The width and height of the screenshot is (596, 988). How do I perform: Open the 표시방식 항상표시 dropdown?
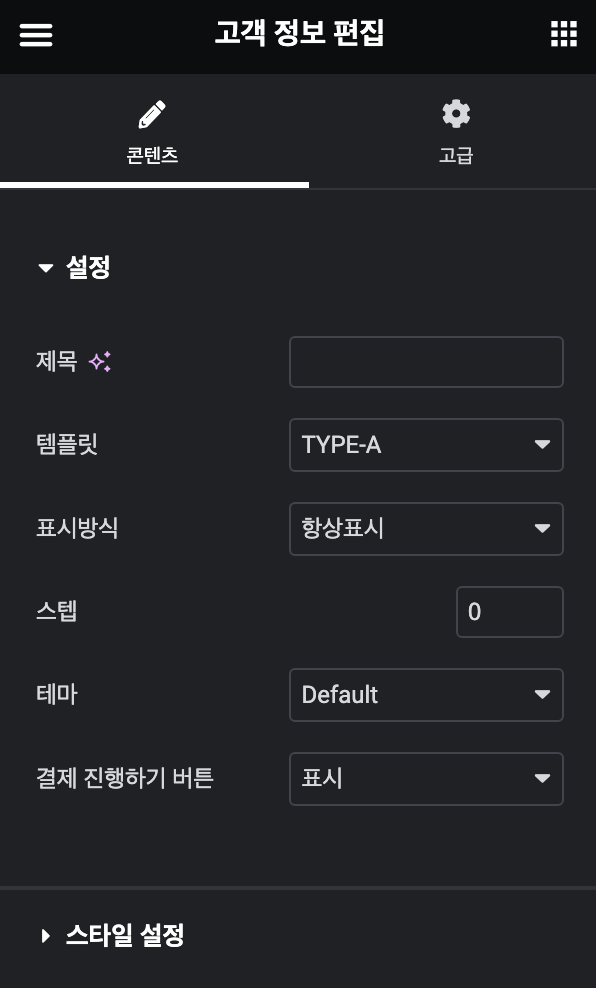(426, 529)
